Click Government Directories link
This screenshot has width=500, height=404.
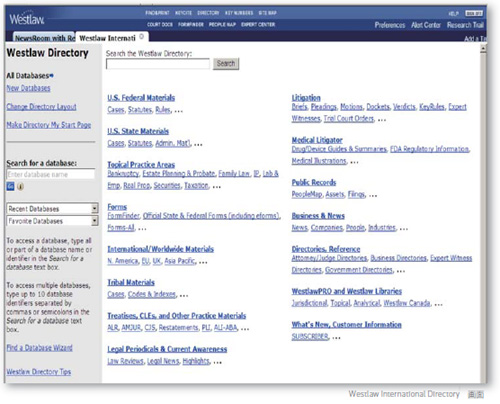click(359, 270)
